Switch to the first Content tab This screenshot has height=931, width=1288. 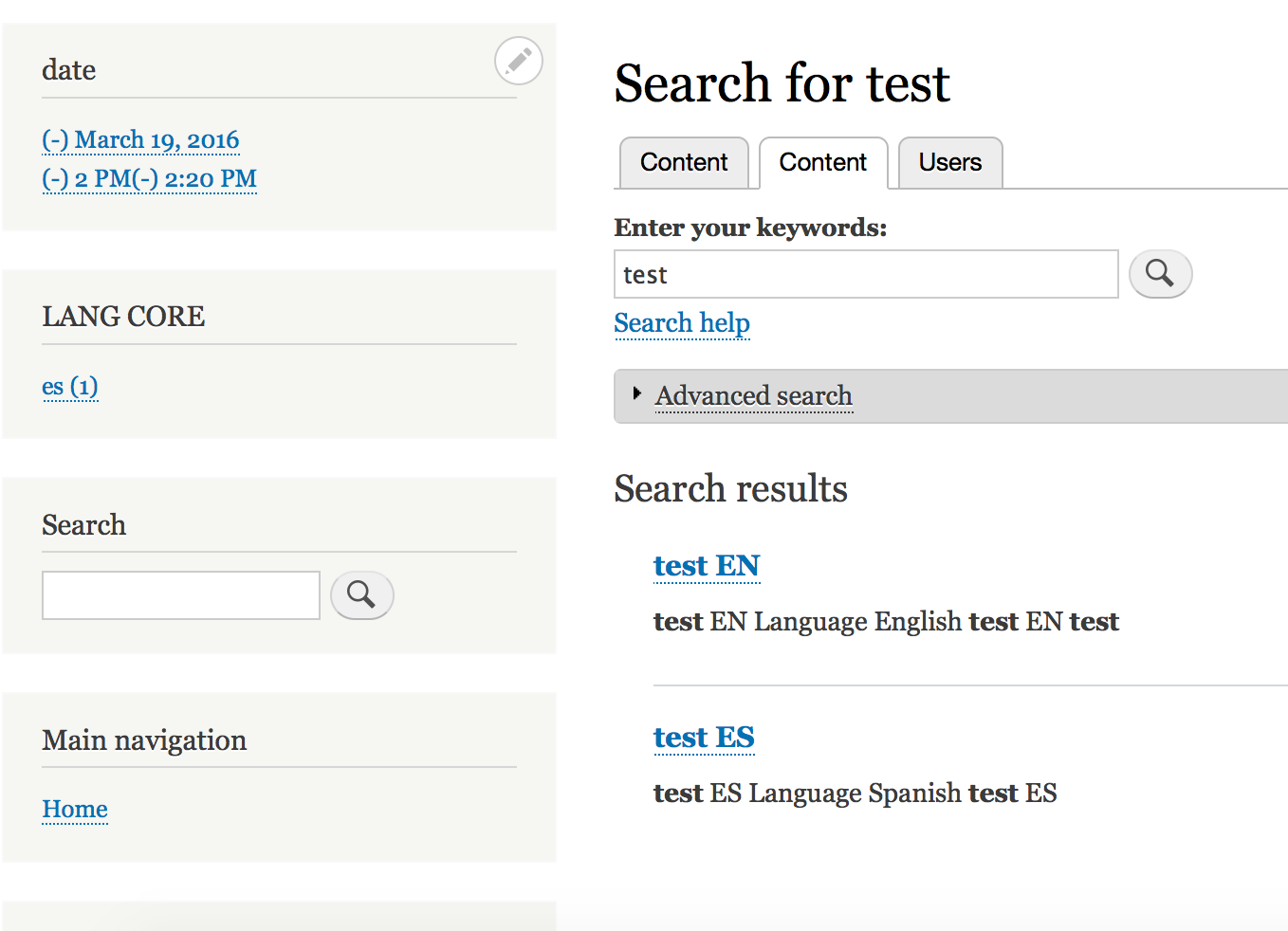click(683, 163)
